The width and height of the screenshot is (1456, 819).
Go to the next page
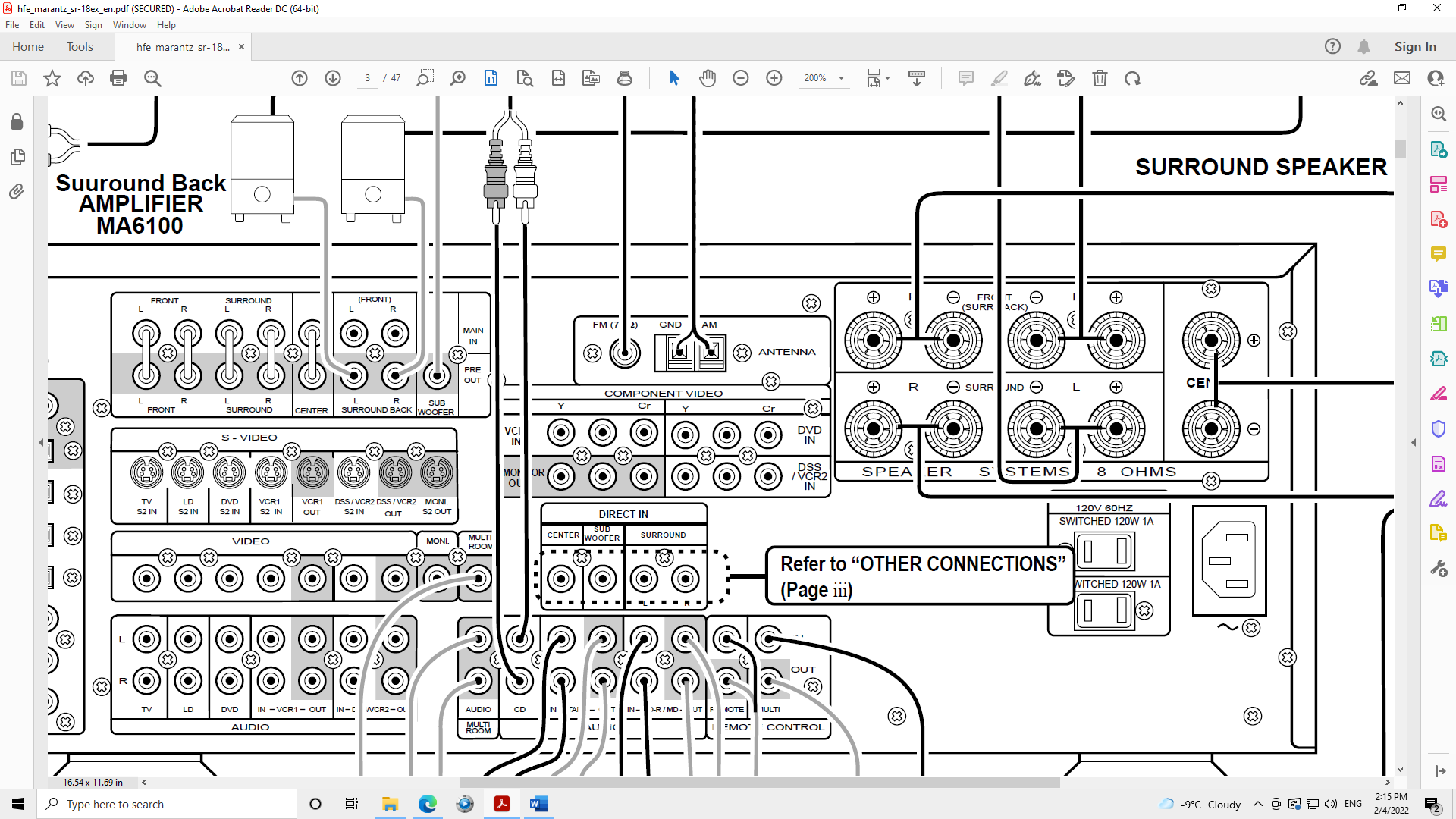(333, 78)
